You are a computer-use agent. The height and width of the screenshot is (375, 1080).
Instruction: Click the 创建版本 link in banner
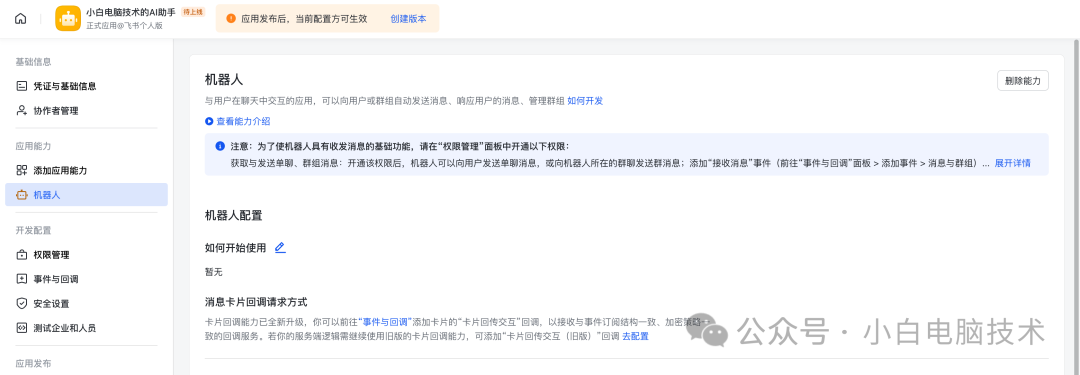pos(408,19)
